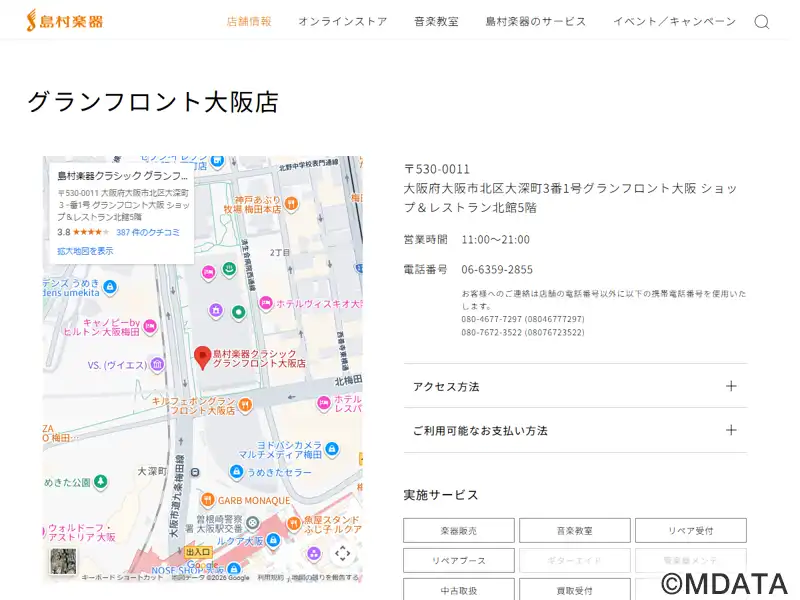800x600 pixels.
Task: Expand the アクセス方法 section
Action: (x=575, y=386)
